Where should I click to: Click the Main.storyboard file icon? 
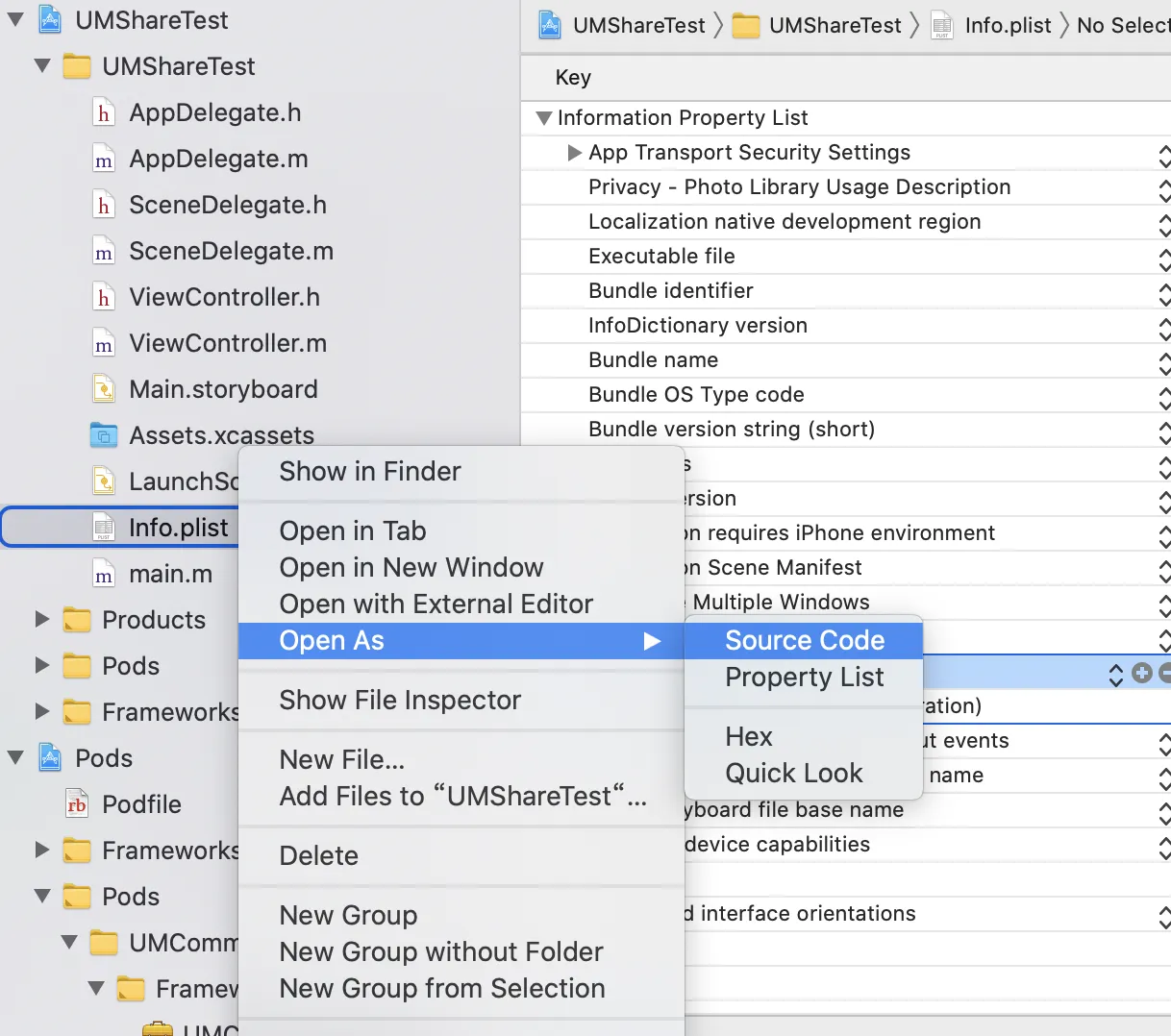tap(104, 389)
